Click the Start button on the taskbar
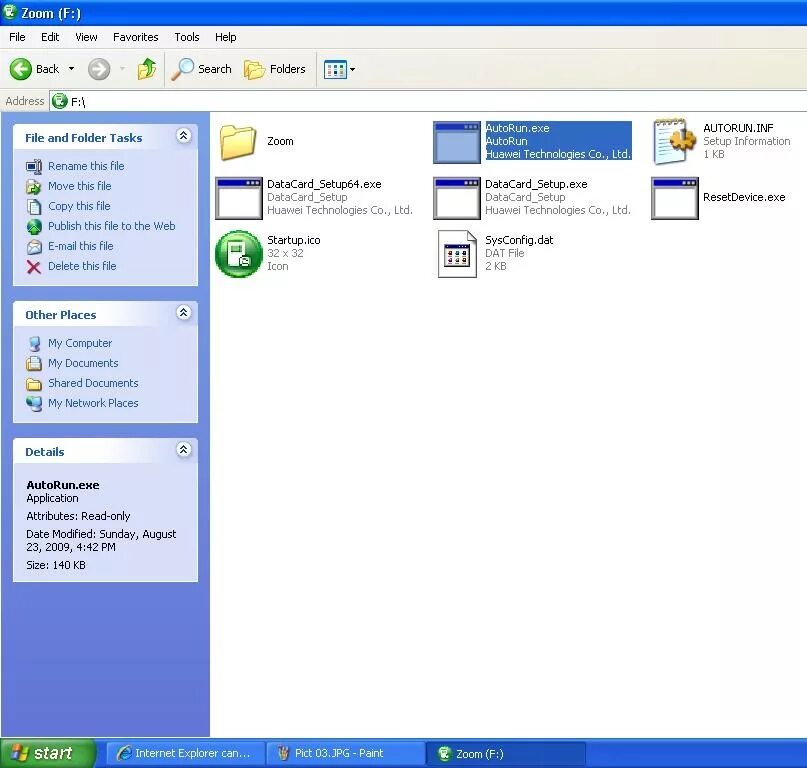Viewport: 807px width, 768px height. (x=48, y=754)
